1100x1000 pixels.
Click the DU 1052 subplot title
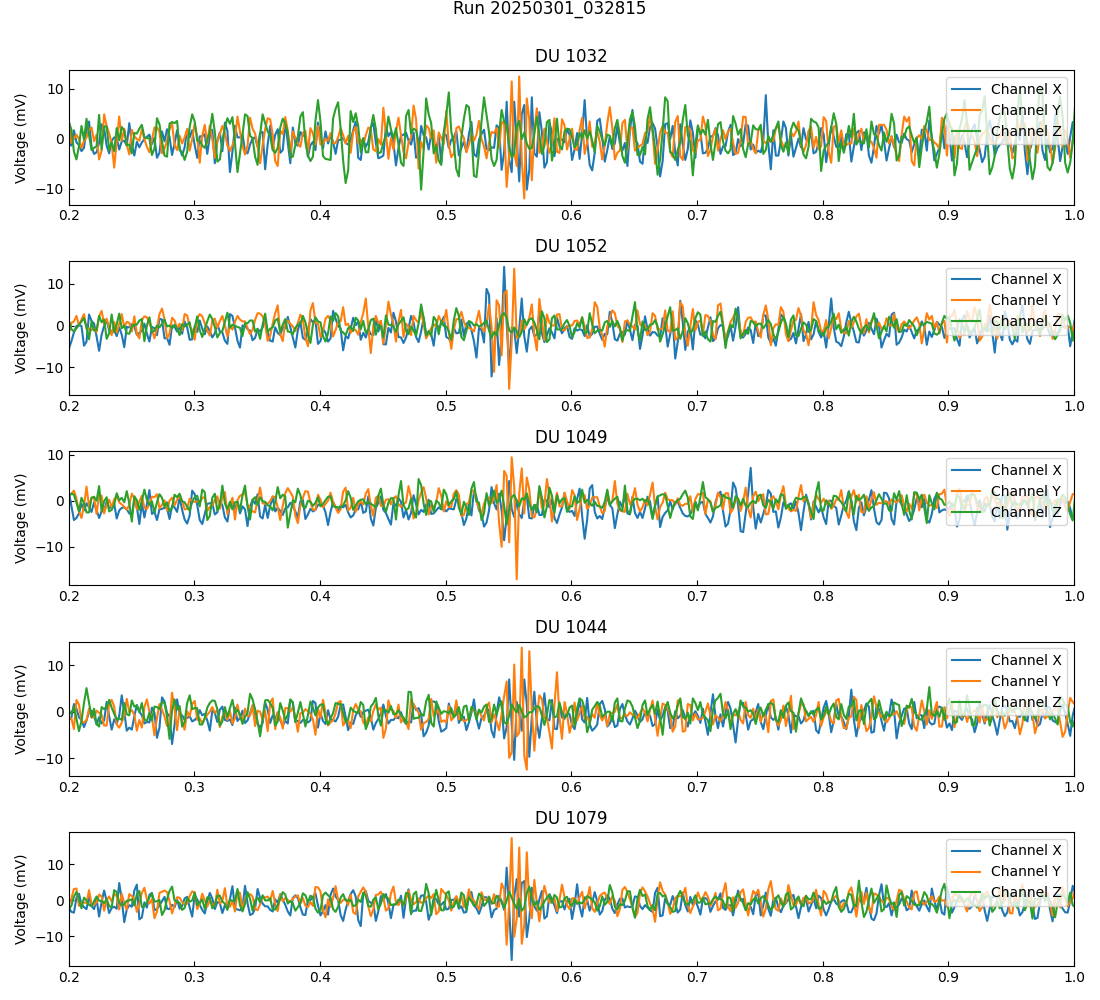[x=571, y=246]
